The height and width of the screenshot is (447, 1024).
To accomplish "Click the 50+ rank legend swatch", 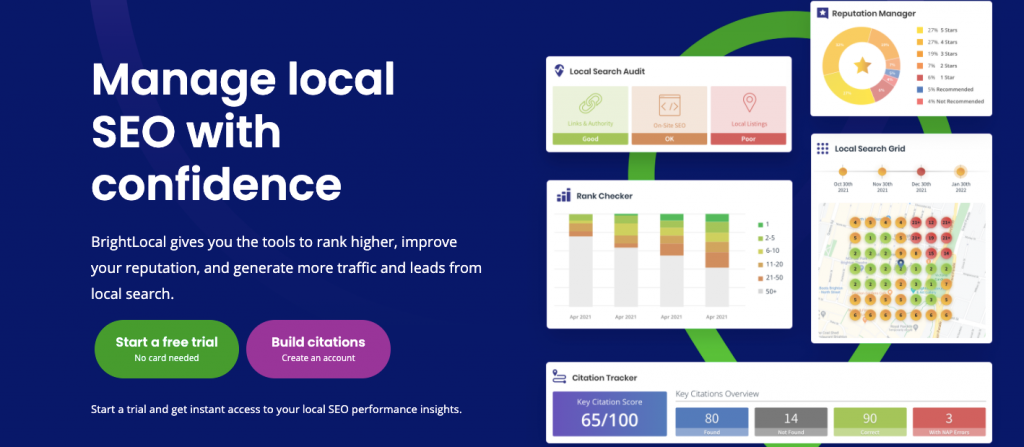I will tap(760, 291).
